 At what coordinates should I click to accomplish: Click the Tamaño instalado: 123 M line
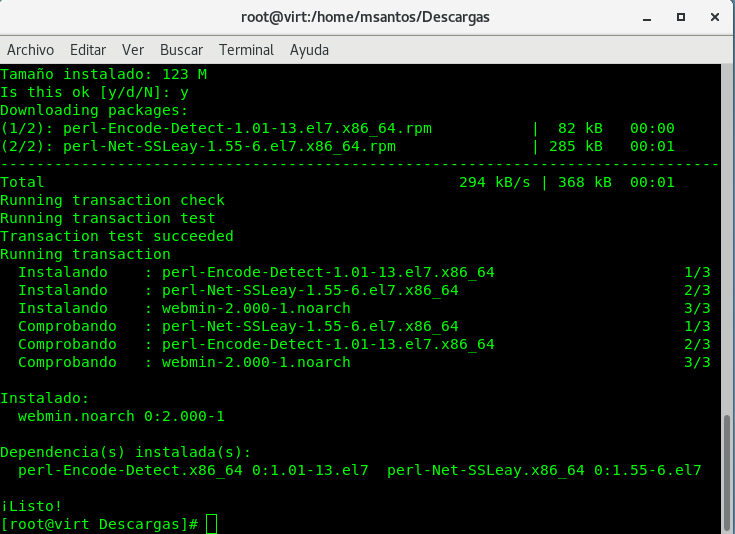[103, 74]
